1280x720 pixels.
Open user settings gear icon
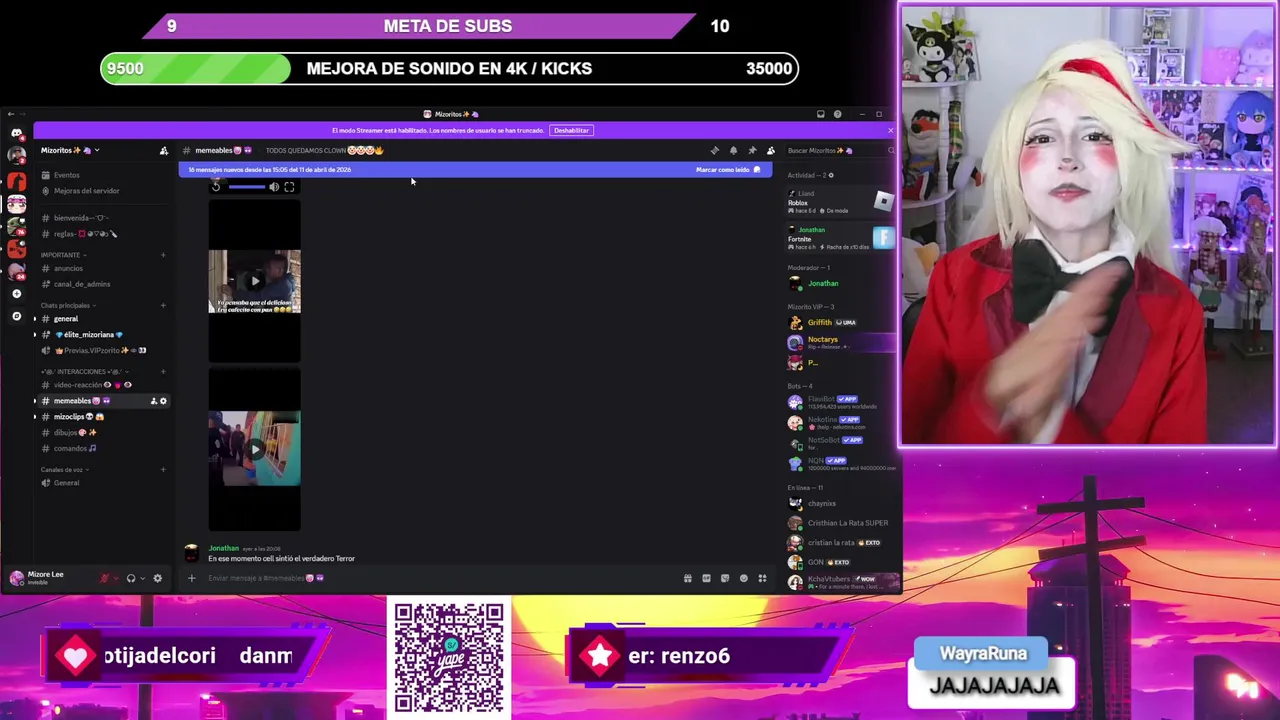(x=157, y=578)
